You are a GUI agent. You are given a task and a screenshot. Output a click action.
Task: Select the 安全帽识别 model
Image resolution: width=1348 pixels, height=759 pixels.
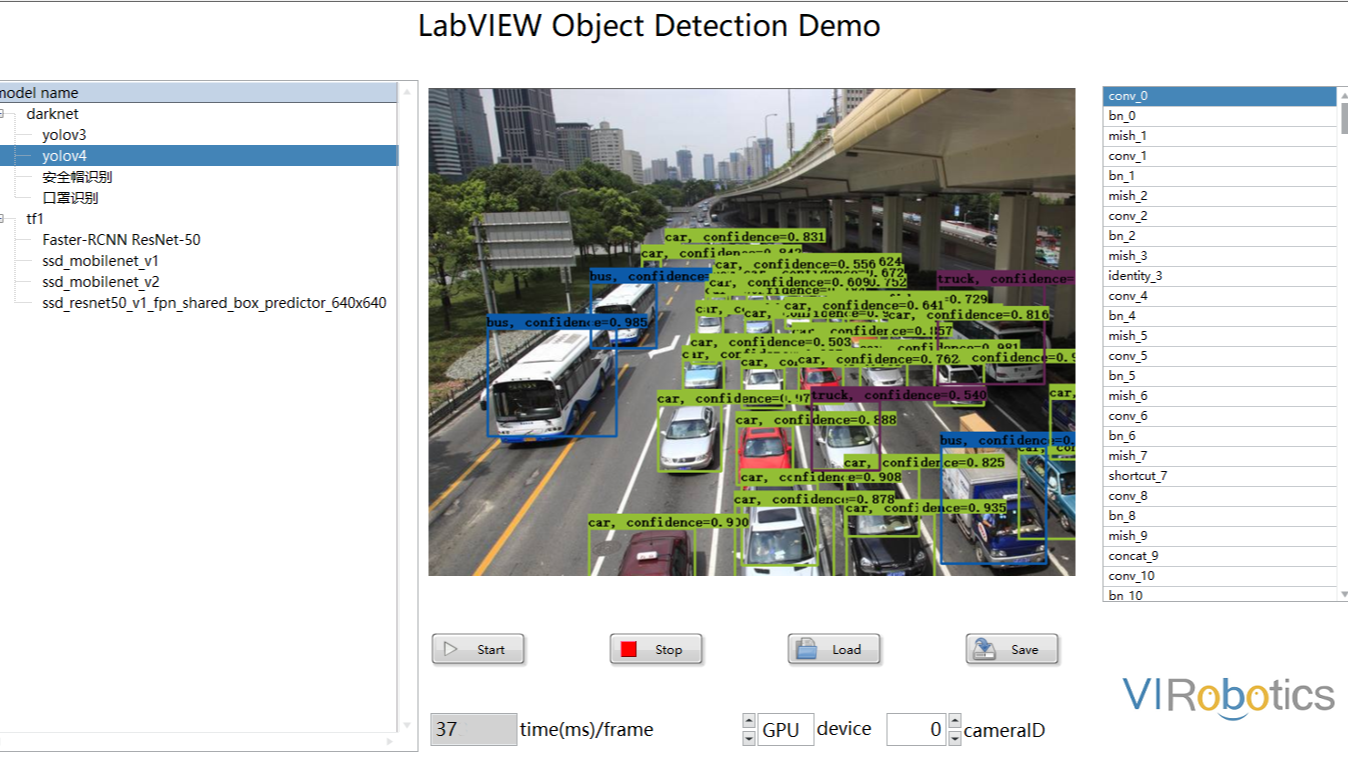(77, 176)
